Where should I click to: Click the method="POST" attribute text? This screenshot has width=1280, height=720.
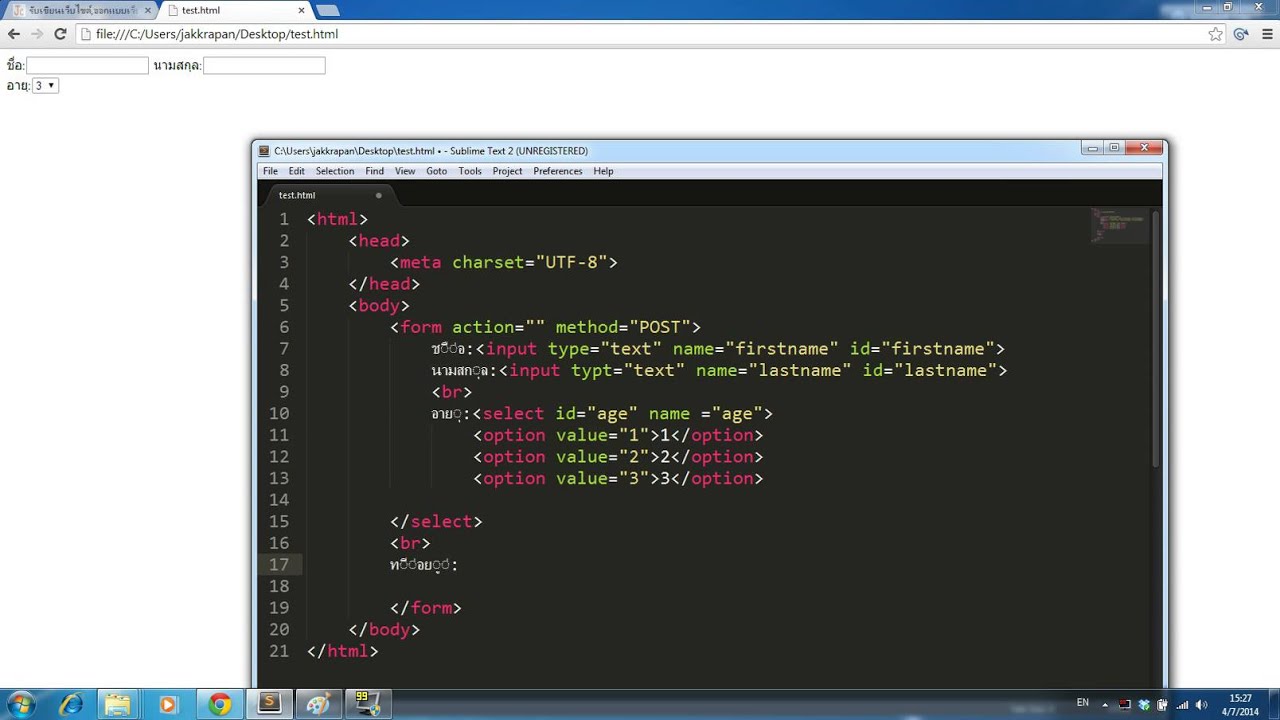point(623,327)
